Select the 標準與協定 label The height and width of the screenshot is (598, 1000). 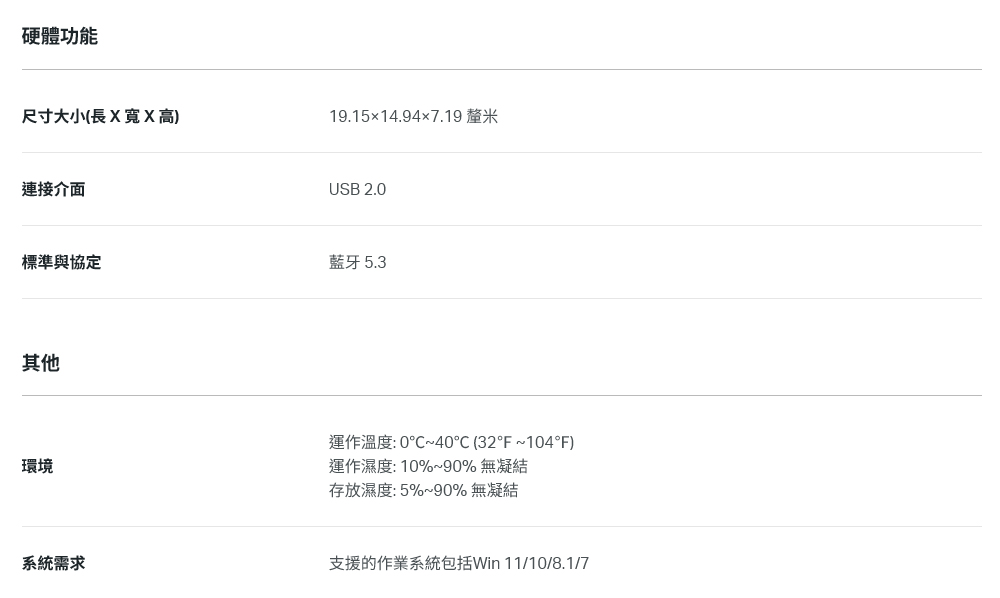pos(61,262)
